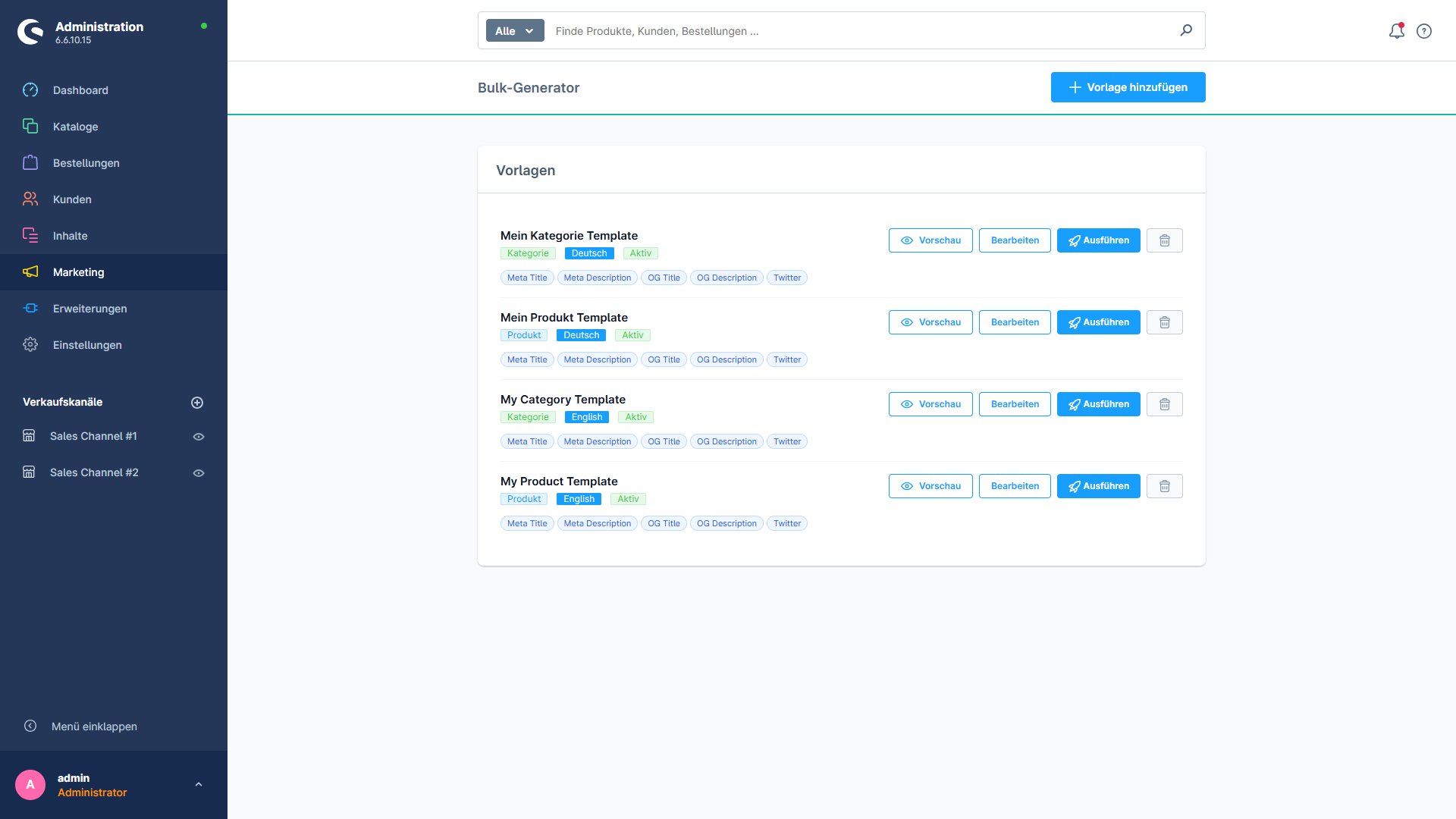Click the Bestellungen bag icon
The image size is (1456, 819).
[30, 162]
